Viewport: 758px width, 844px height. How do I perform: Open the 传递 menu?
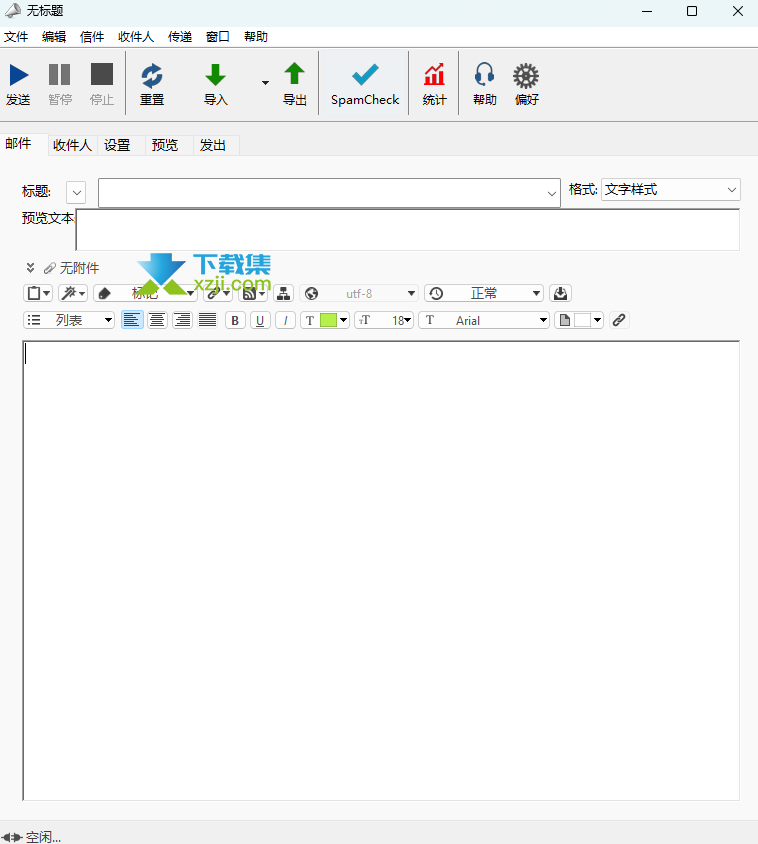click(x=180, y=37)
